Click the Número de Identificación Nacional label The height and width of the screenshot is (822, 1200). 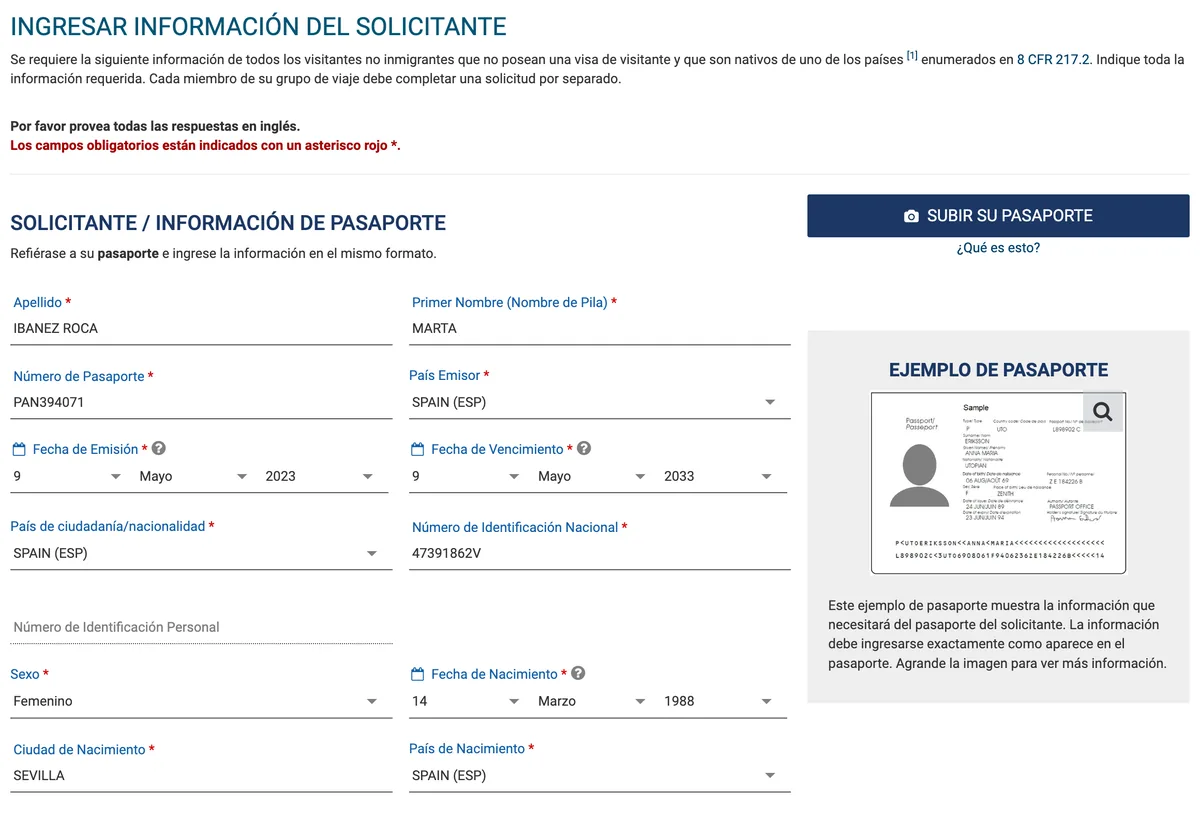515,527
